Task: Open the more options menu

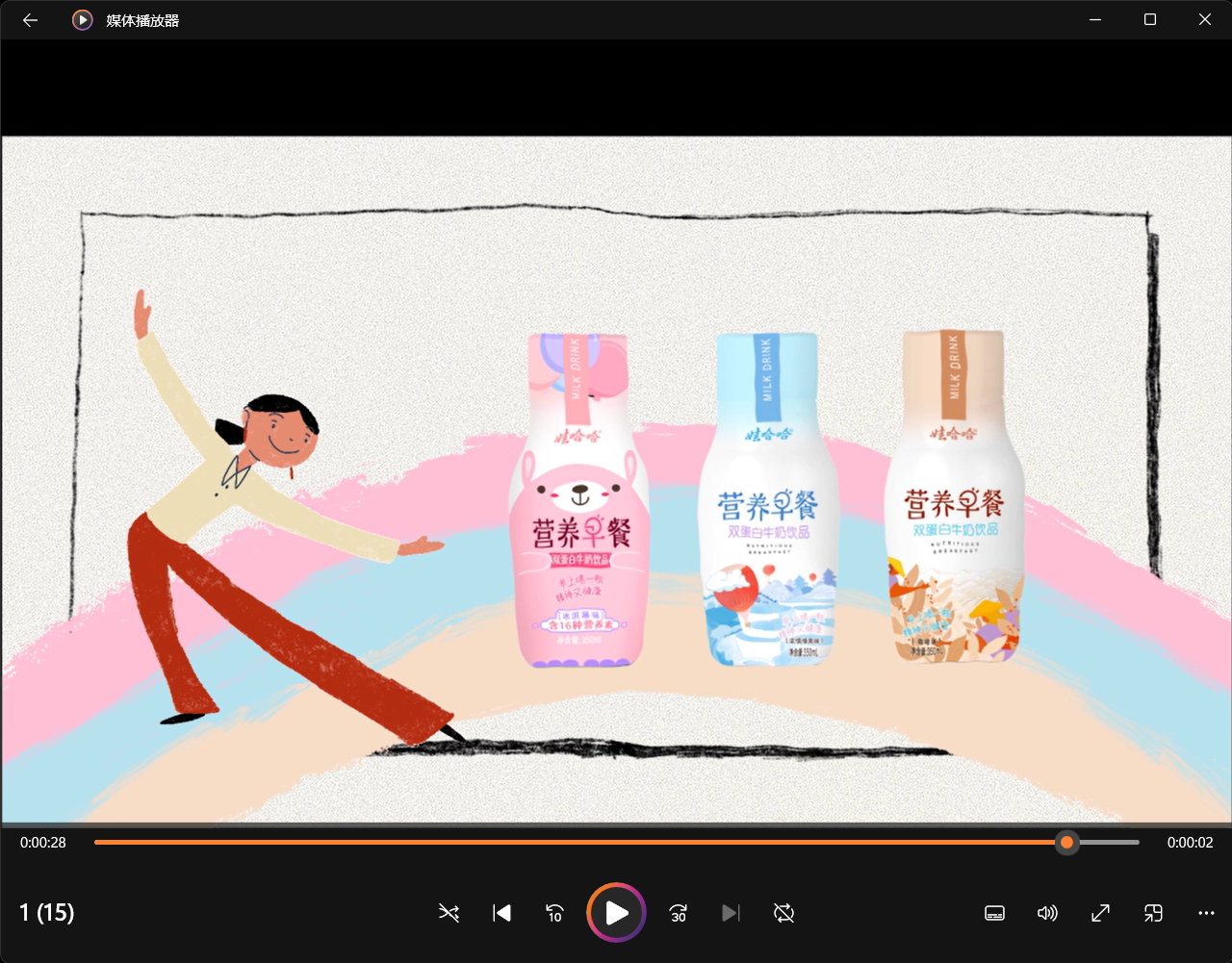Action: pyautogui.click(x=1206, y=913)
